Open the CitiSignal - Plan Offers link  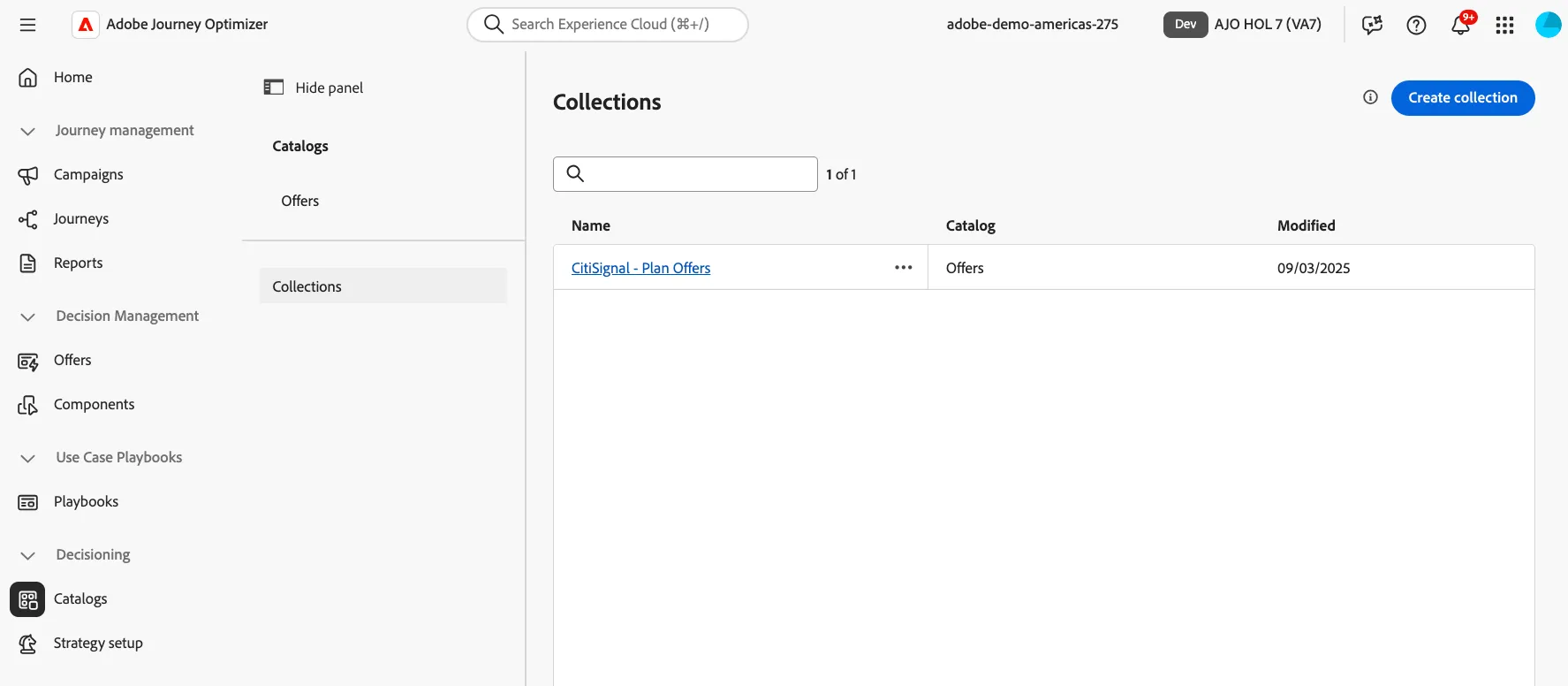pyautogui.click(x=640, y=268)
